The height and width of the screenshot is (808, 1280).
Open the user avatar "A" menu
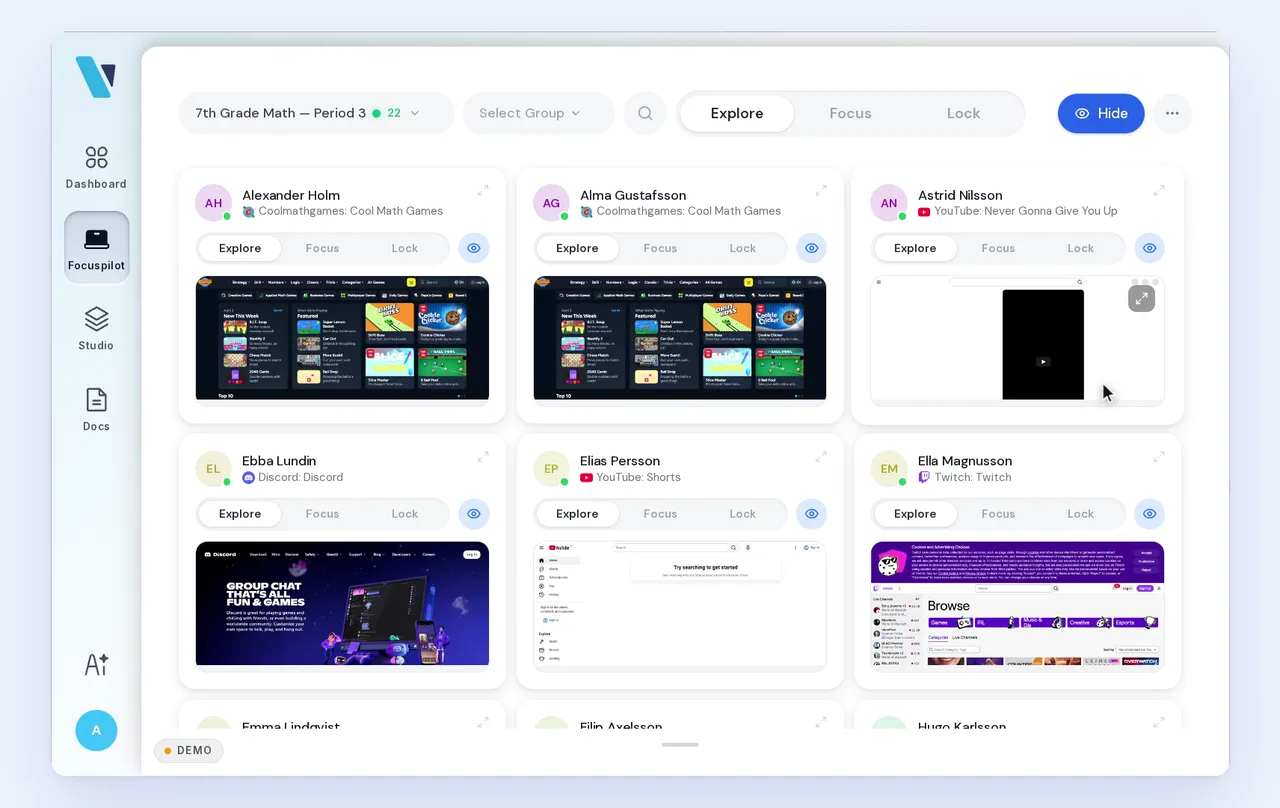[x=96, y=730]
